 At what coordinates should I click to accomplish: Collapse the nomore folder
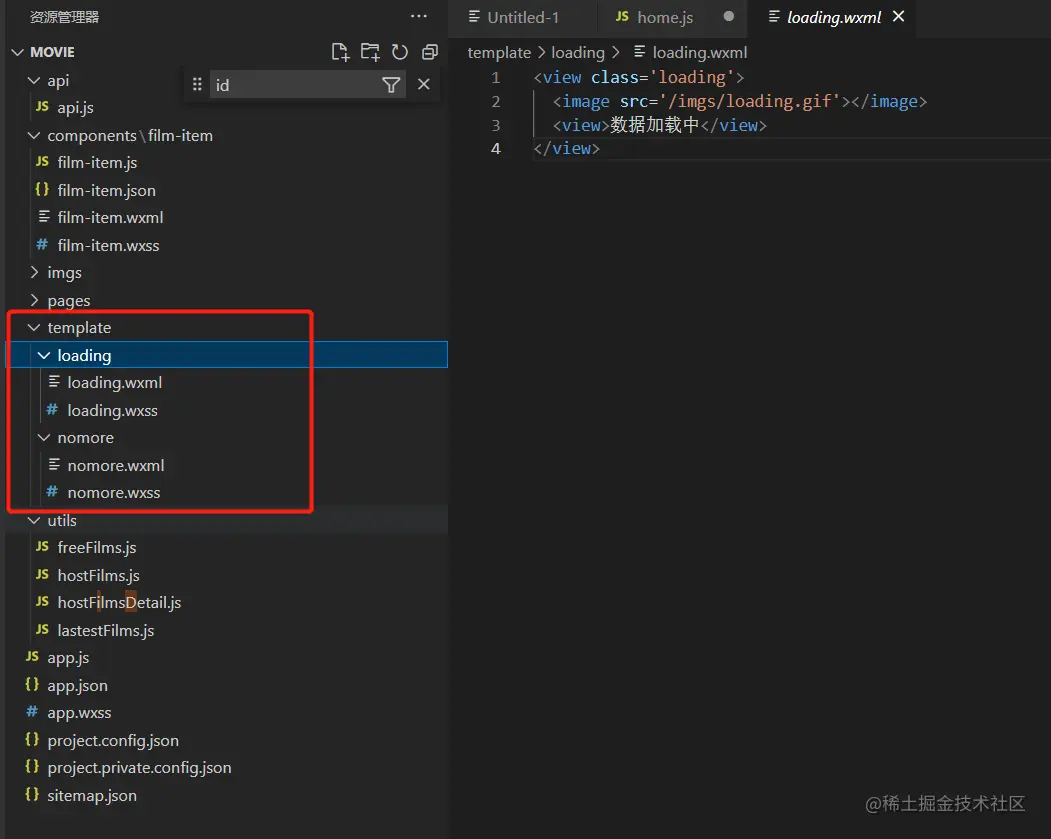pos(44,438)
